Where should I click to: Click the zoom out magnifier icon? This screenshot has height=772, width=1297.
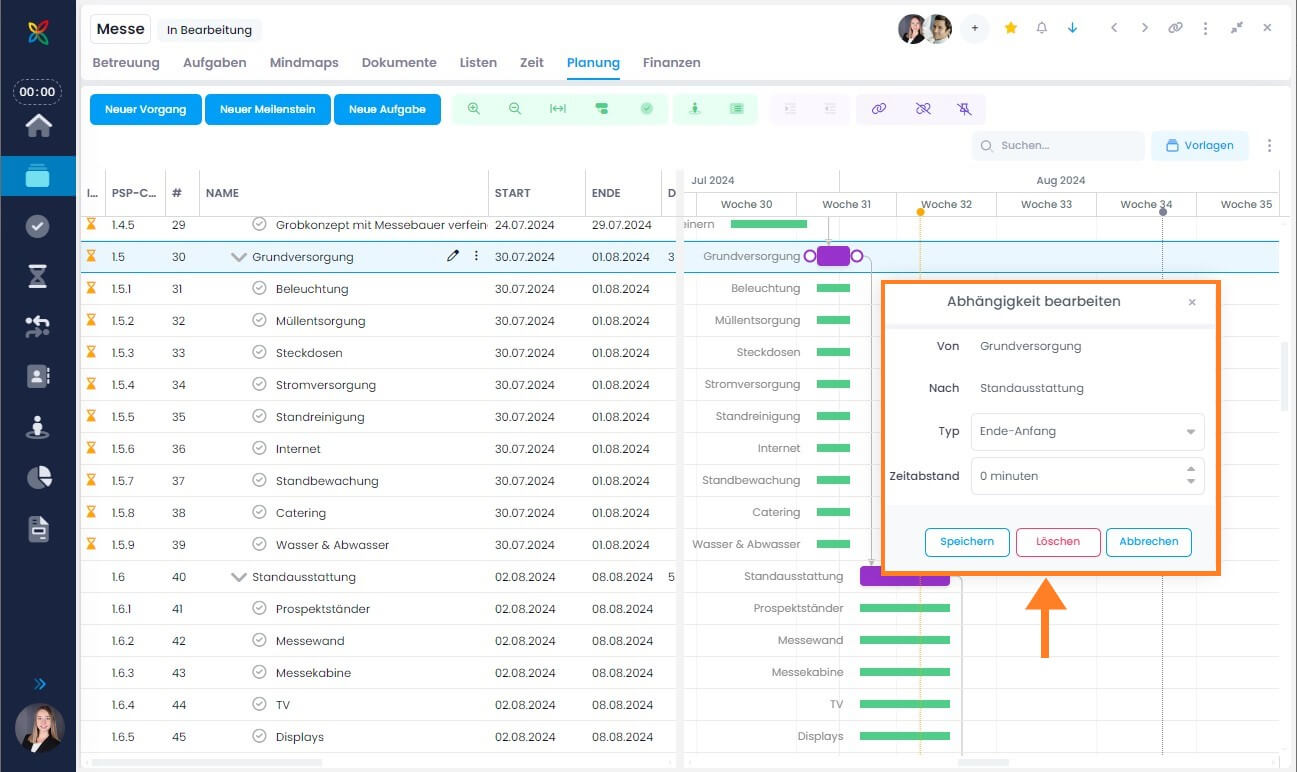point(515,109)
